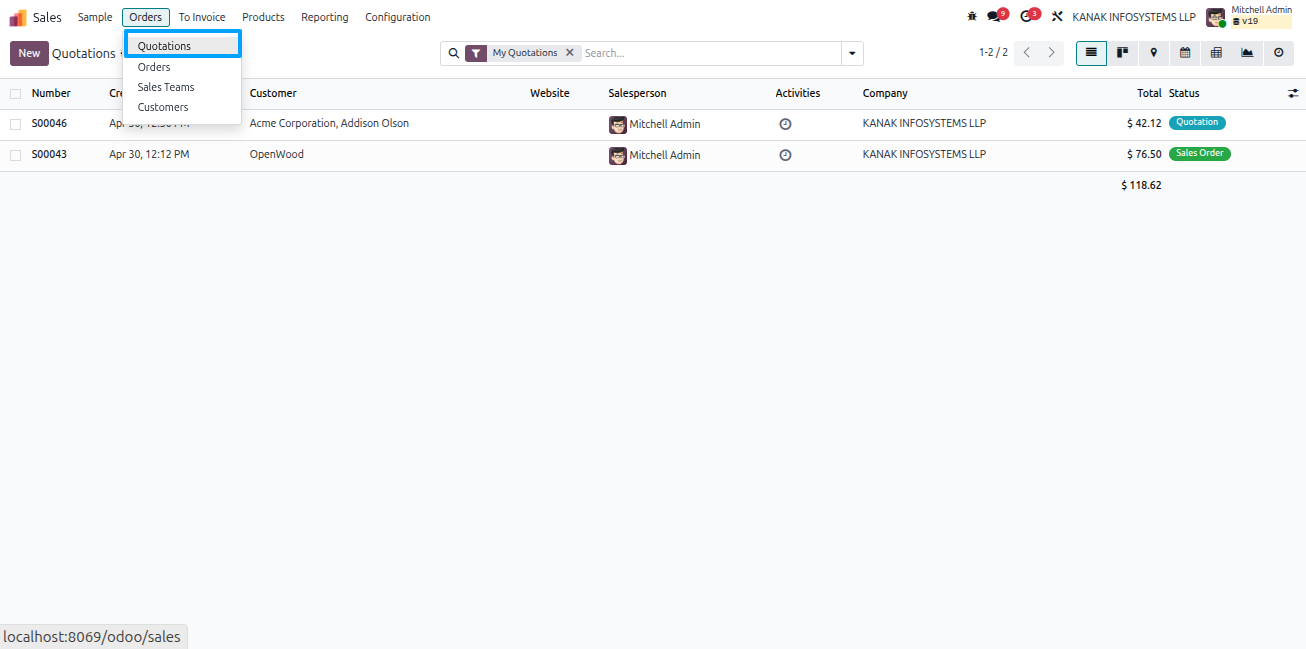1306x649 pixels.
Task: Open the Map view
Action: pyautogui.click(x=1153, y=53)
